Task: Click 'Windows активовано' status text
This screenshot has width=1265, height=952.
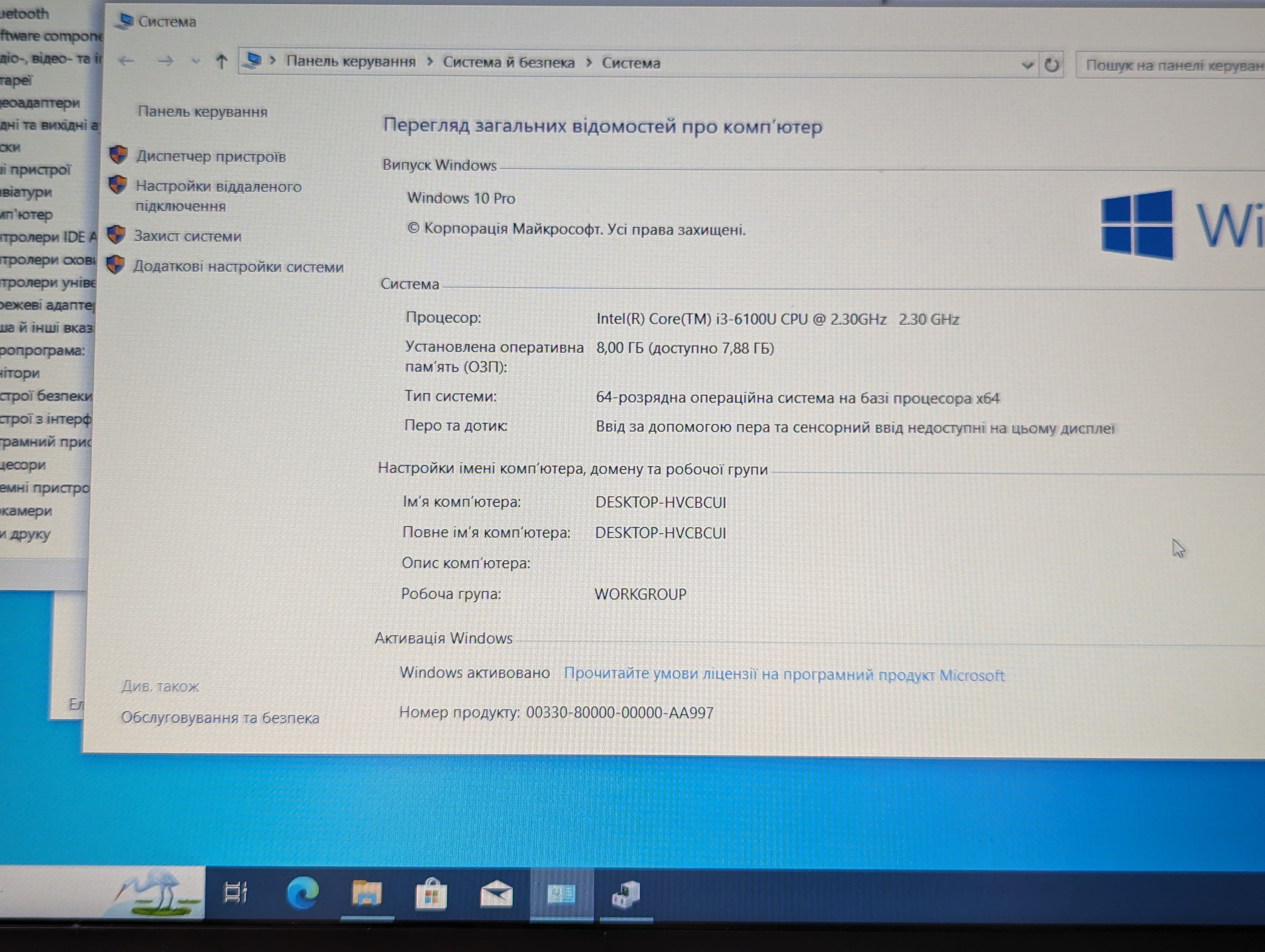Action: [475, 672]
